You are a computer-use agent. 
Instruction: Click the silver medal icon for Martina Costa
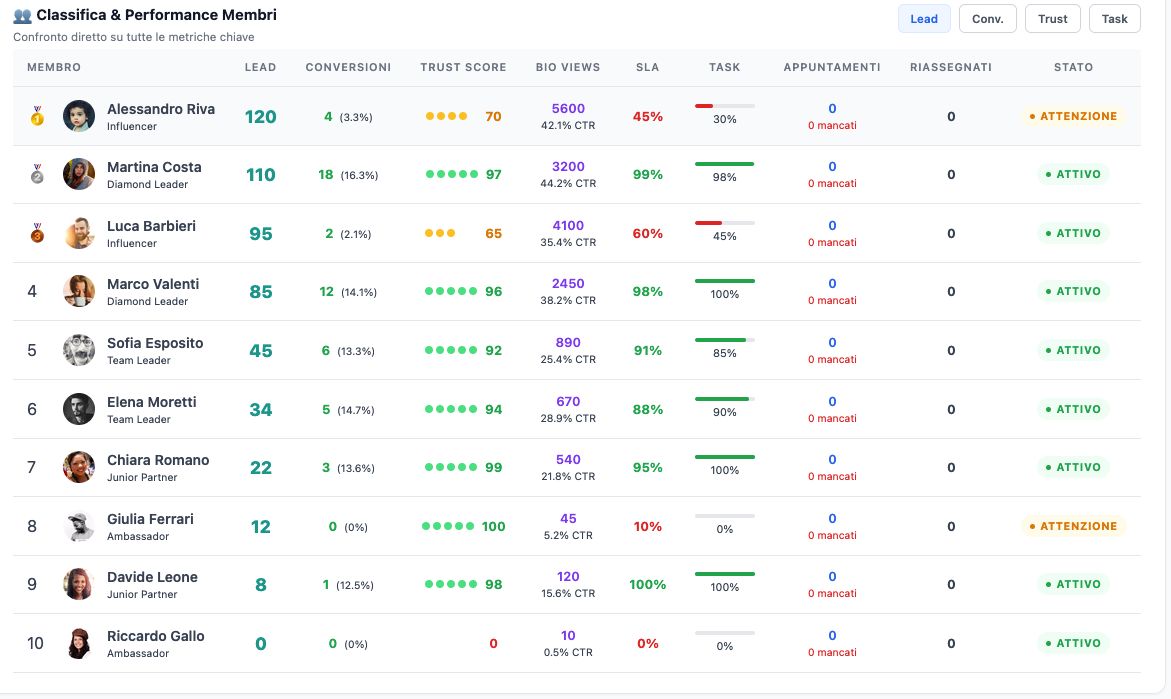37,175
